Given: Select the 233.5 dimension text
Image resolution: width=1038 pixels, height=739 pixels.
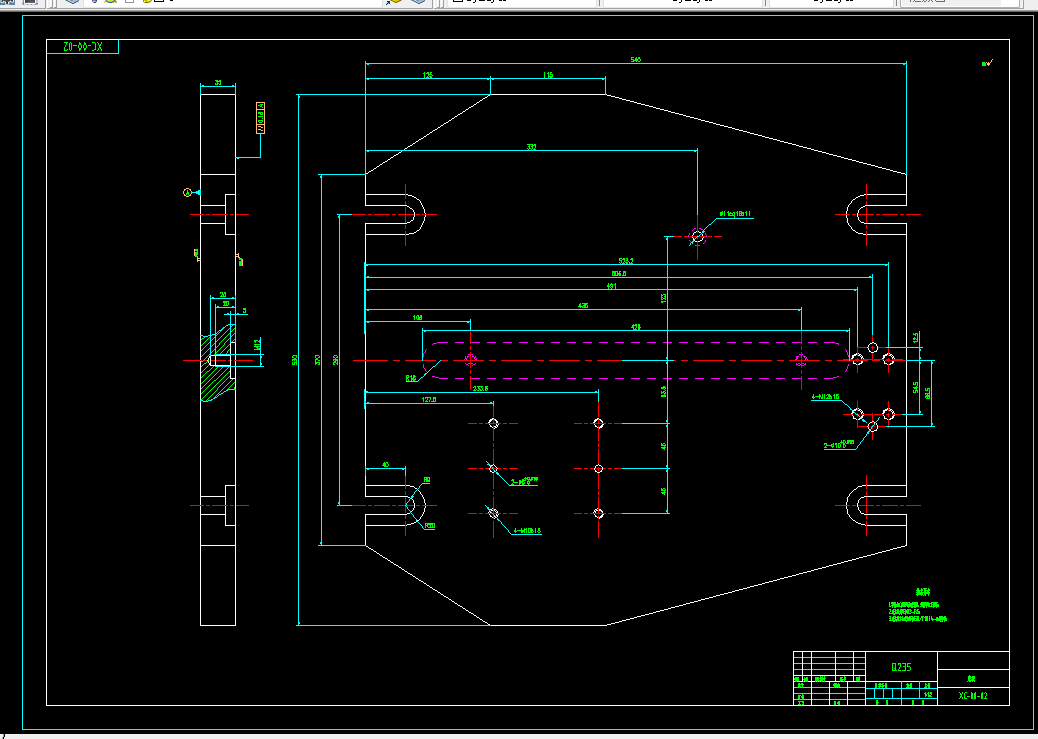Looking at the screenshot, I should pos(480,389).
